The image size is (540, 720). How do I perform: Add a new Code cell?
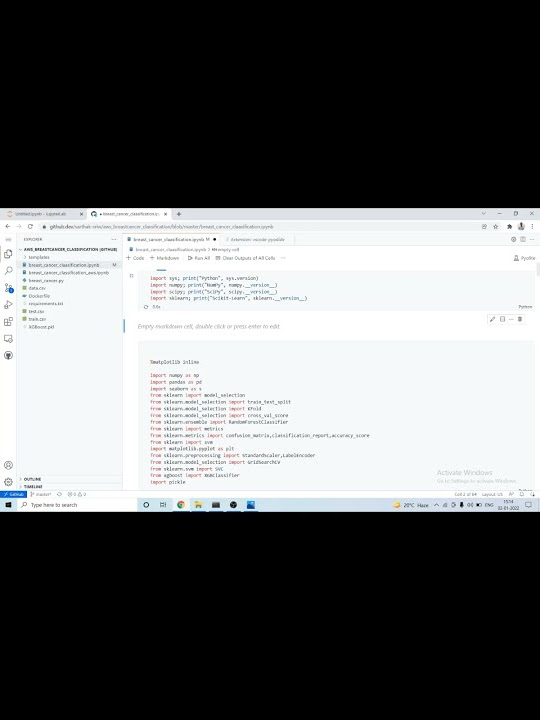pyautogui.click(x=135, y=258)
